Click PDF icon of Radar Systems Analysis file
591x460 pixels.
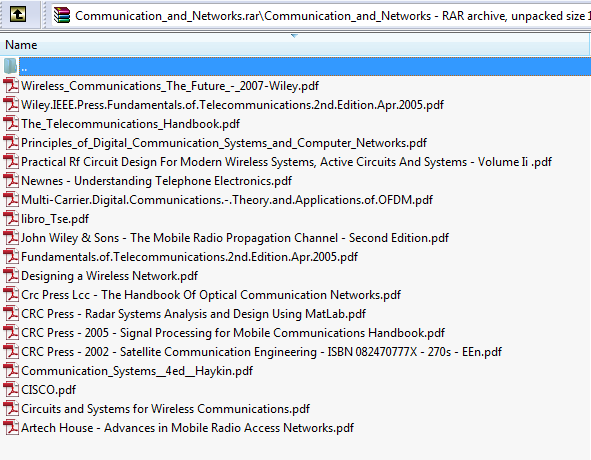tap(11, 314)
